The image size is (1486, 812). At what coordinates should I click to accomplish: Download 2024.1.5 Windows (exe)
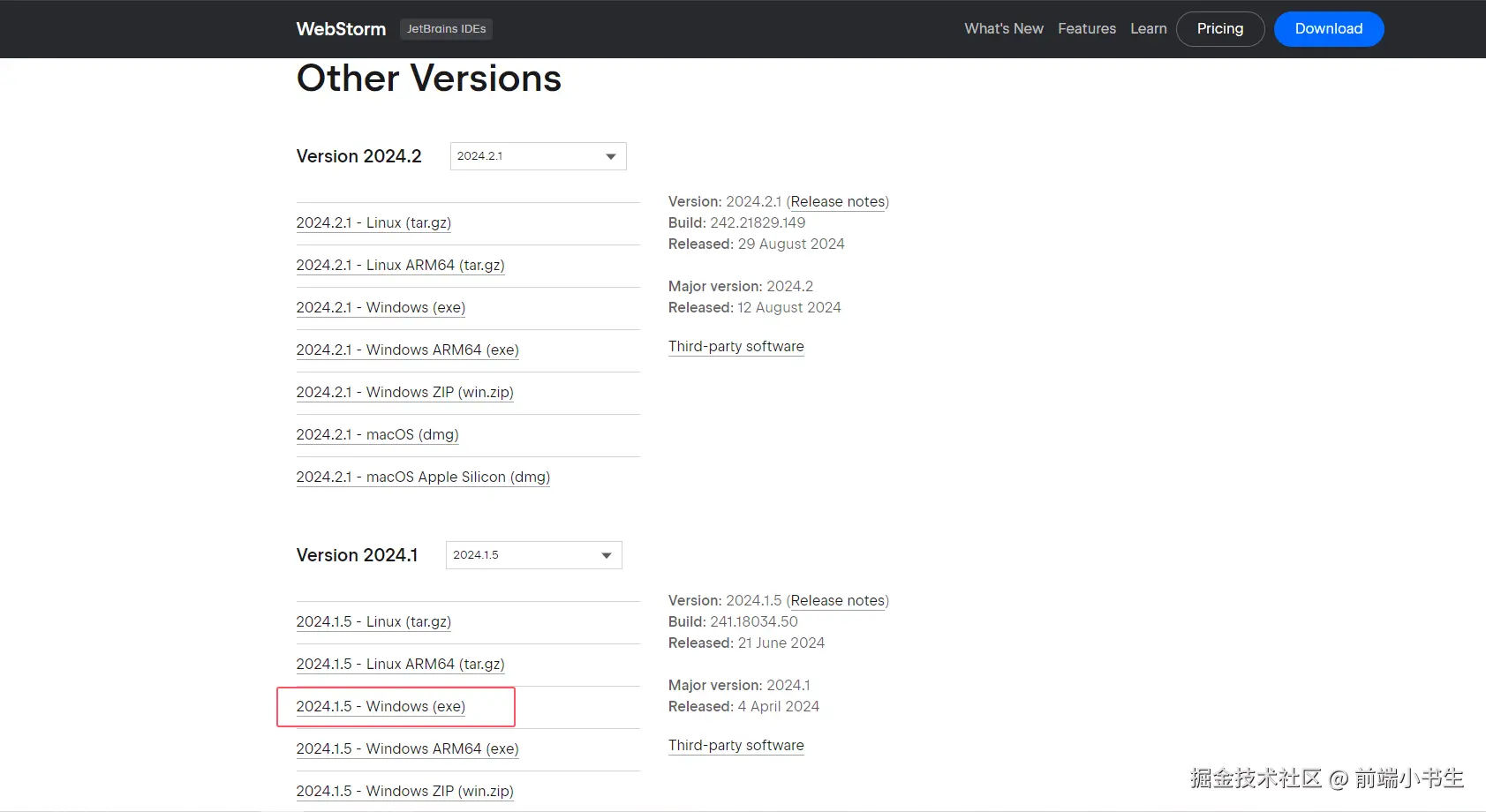tap(381, 707)
